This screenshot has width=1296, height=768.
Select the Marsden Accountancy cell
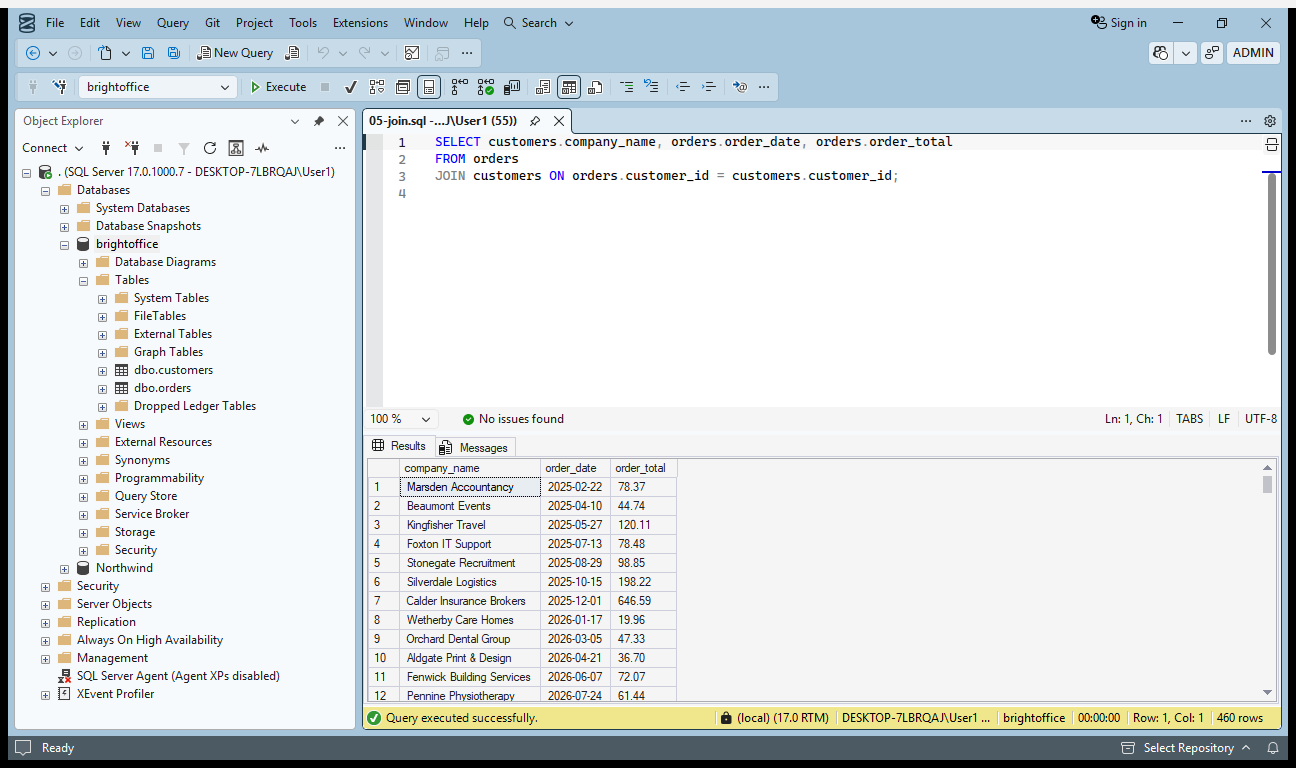pyautogui.click(x=470, y=487)
